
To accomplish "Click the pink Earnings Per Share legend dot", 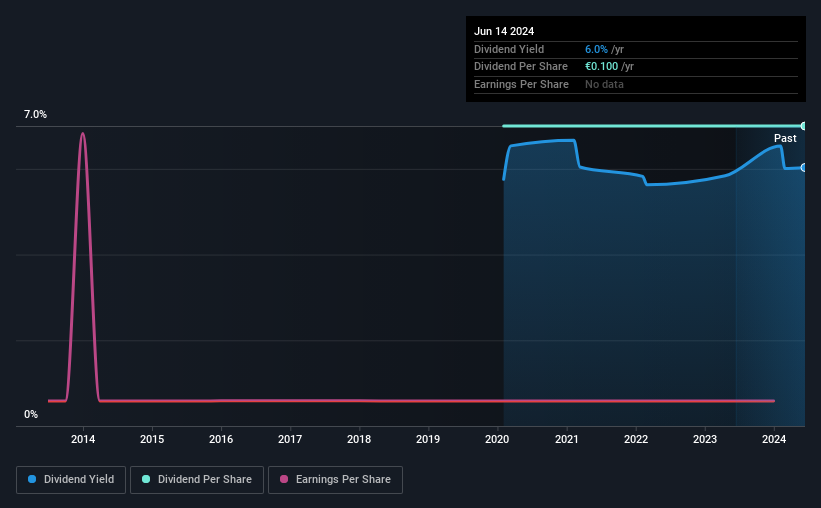I will pyautogui.click(x=284, y=479).
